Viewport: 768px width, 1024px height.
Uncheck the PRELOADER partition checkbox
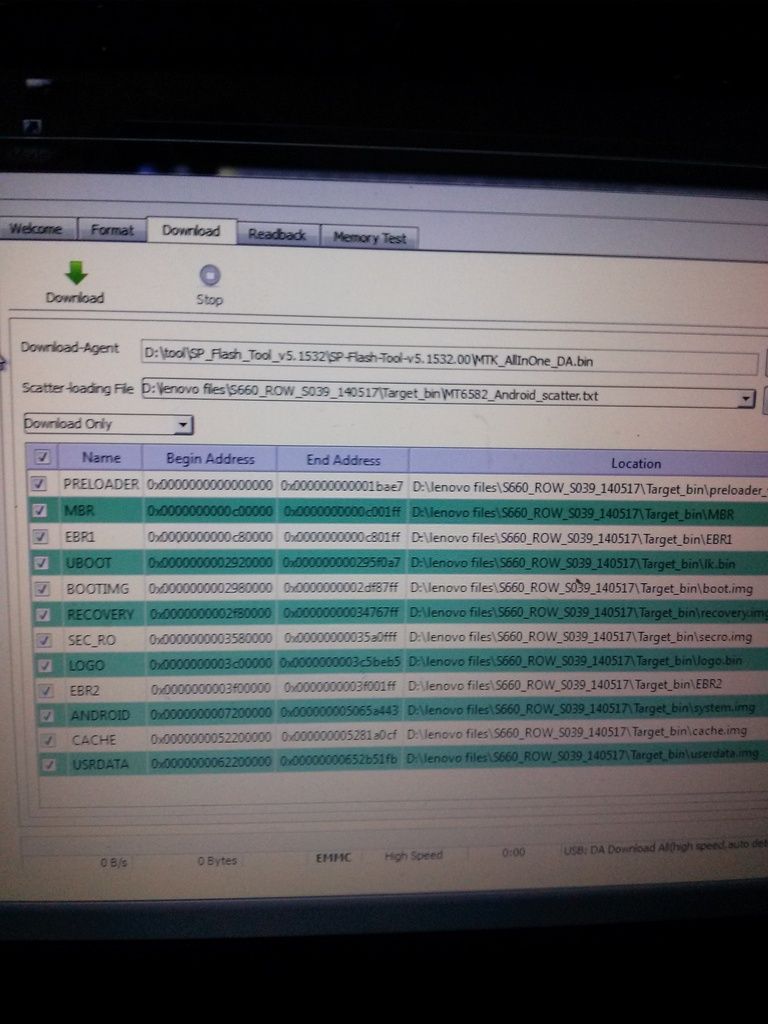40,484
